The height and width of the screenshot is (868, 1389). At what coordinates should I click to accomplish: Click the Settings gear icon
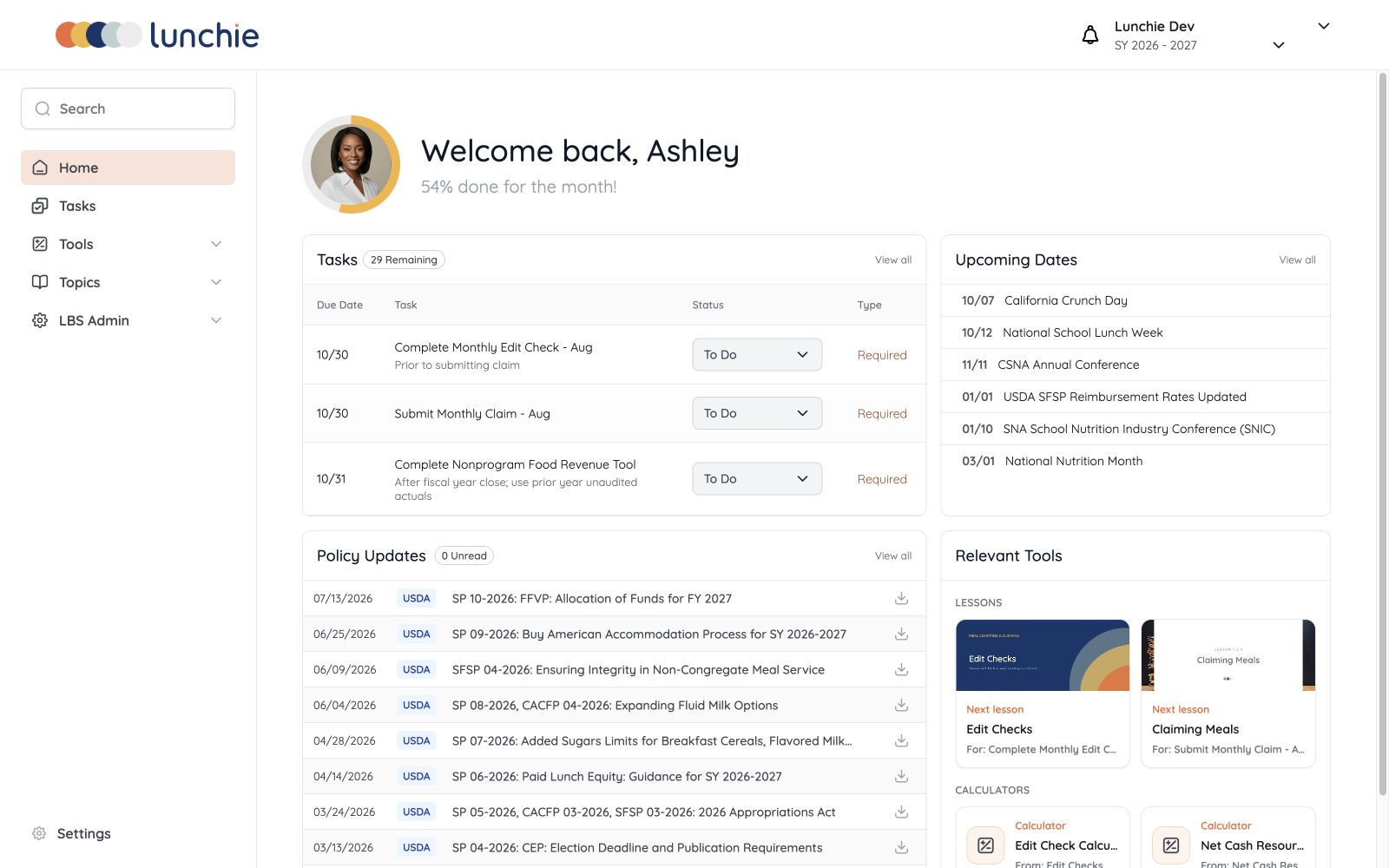coord(39,833)
